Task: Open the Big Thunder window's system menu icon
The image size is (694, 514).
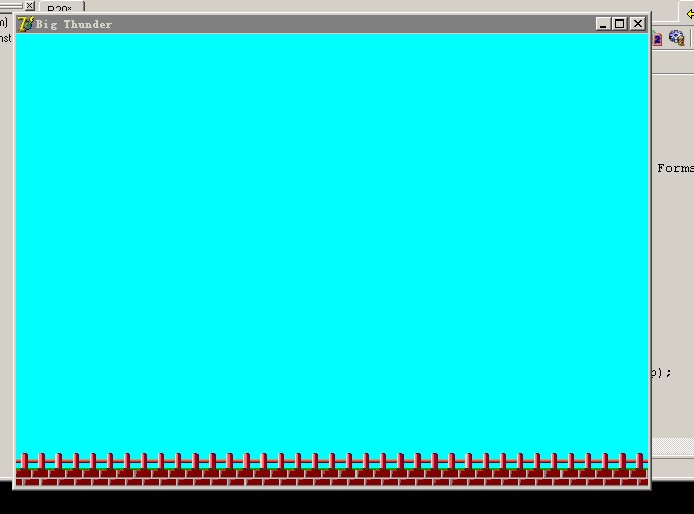Action: pos(25,24)
